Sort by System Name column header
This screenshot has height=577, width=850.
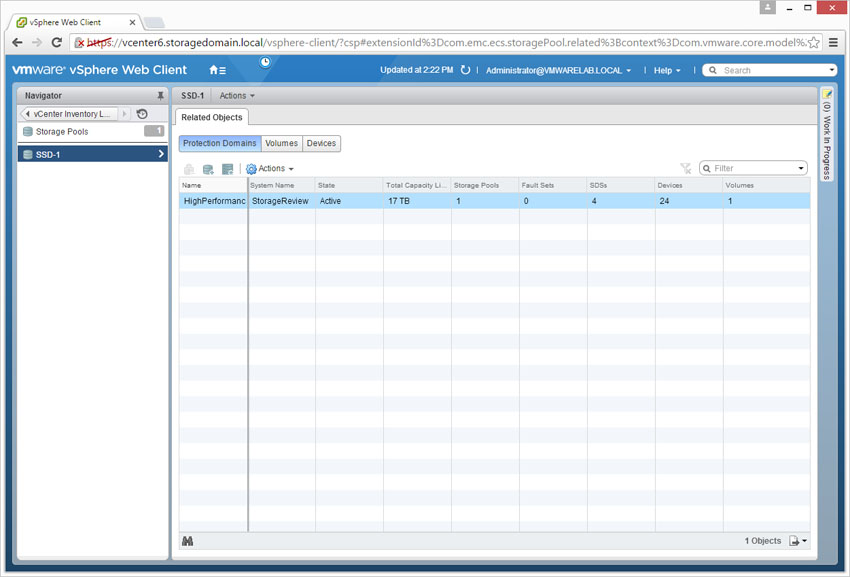coord(281,185)
